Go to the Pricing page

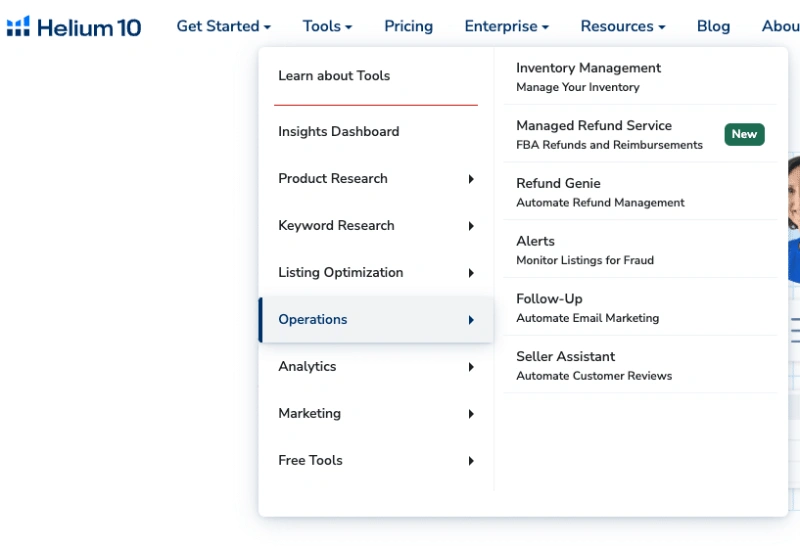click(408, 26)
